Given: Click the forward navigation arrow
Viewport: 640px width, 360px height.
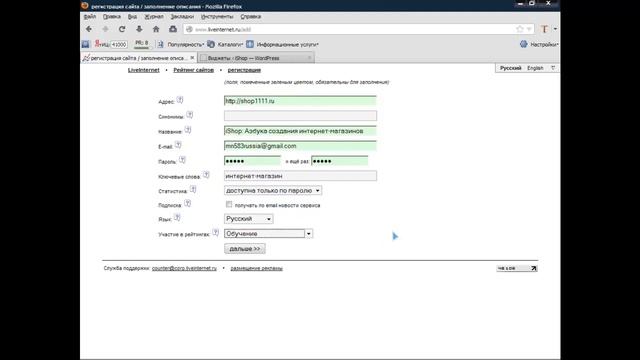Looking at the screenshot, I should click(x=105, y=29).
